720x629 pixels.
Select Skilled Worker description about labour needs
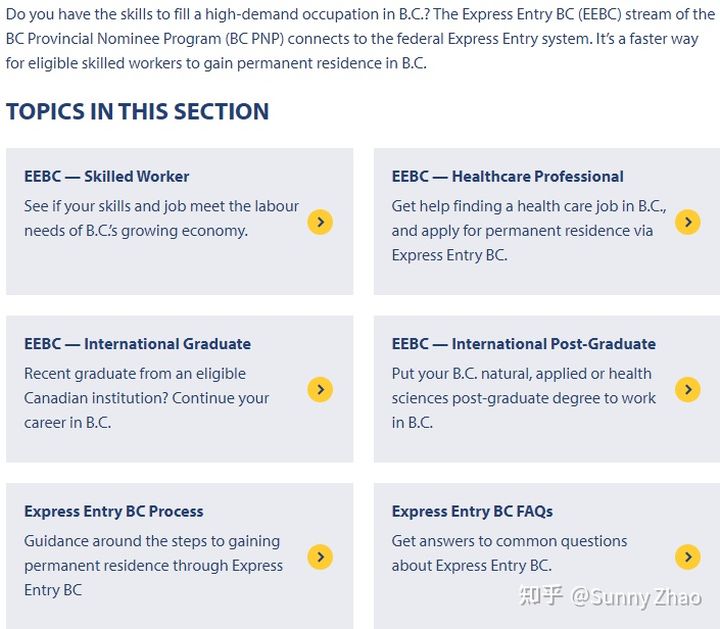(x=161, y=218)
